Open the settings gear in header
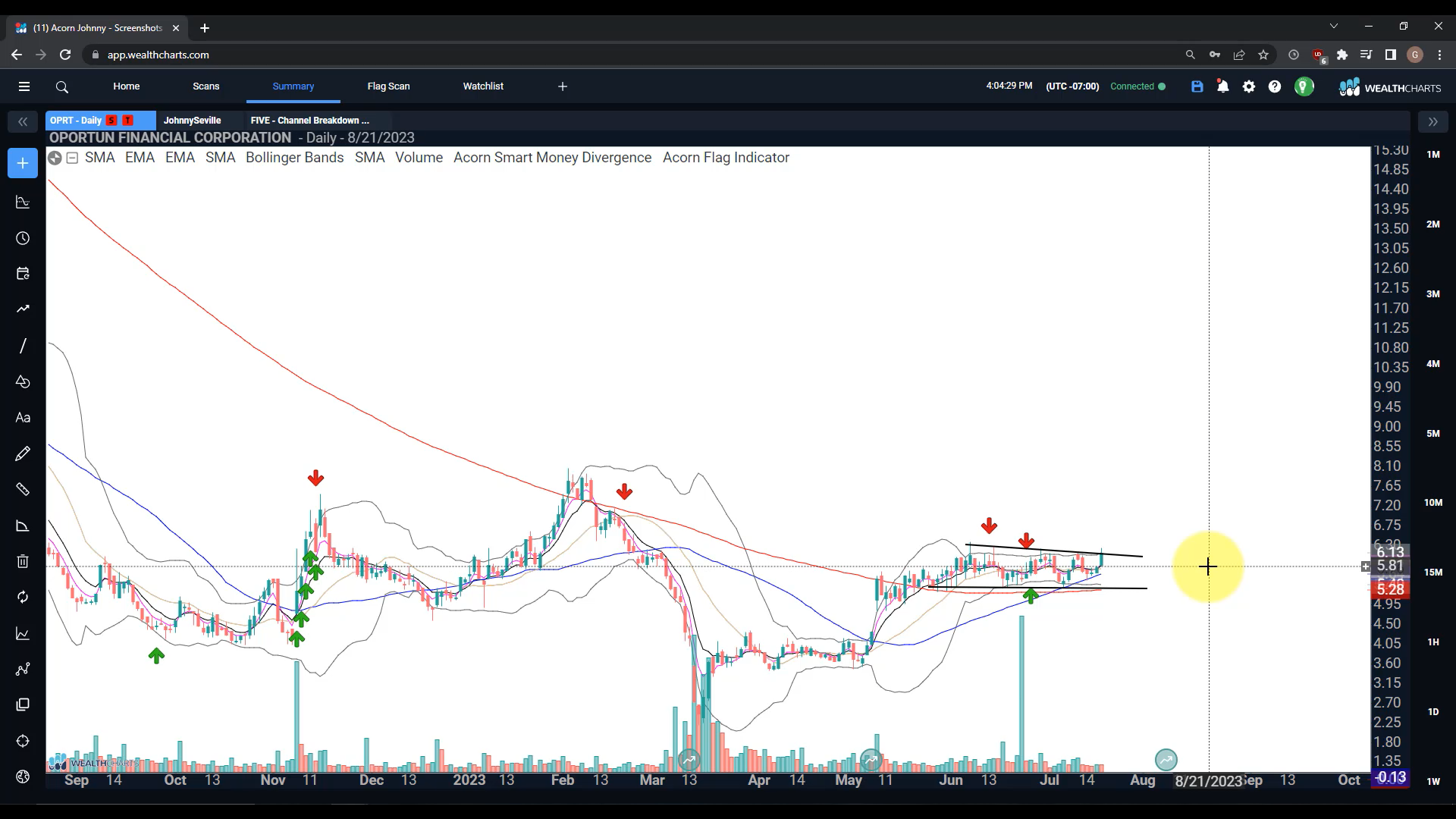This screenshot has width=1456, height=819. 1249,86
